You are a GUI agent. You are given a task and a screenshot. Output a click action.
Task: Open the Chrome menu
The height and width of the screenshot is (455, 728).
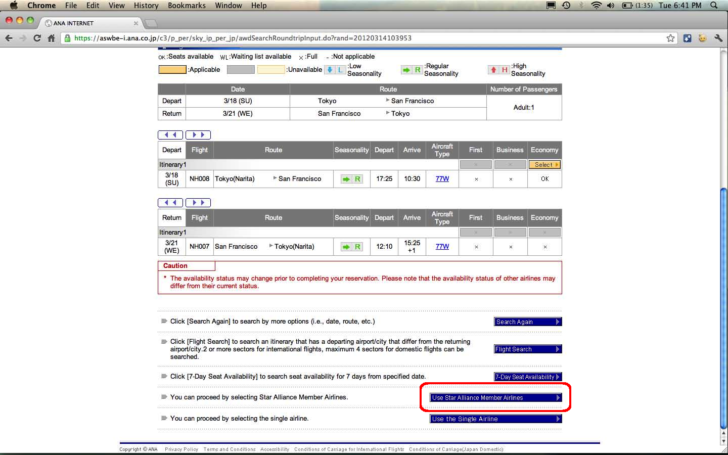pos(41,6)
